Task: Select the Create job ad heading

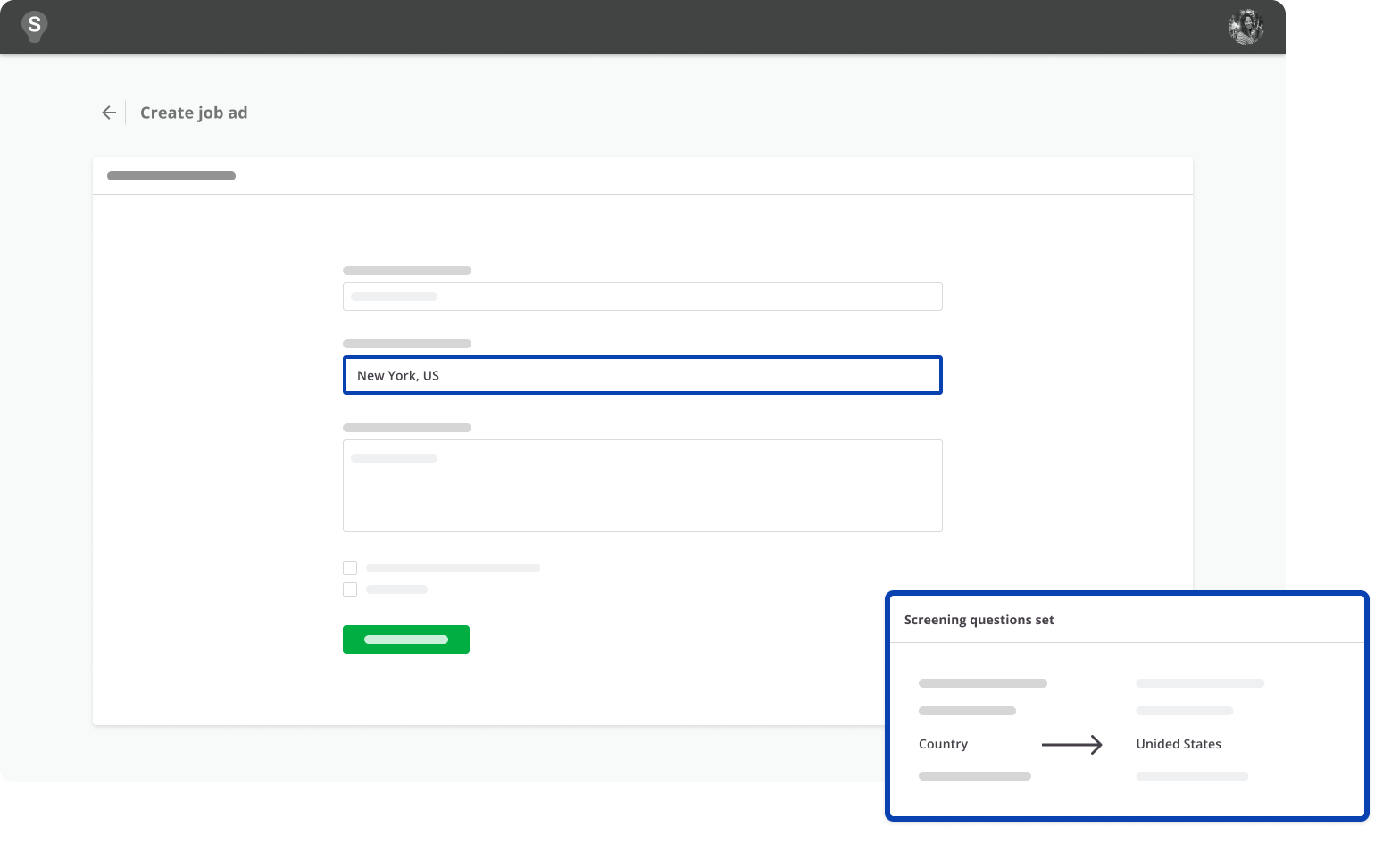Action: click(194, 113)
